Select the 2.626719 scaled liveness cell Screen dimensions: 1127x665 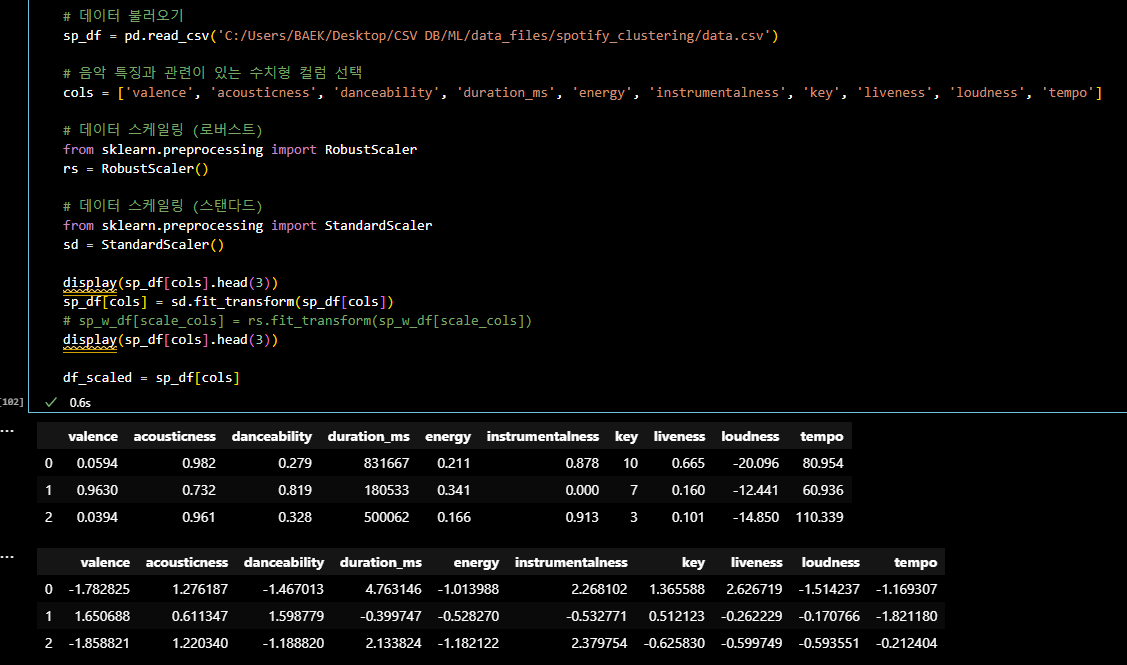754,590
